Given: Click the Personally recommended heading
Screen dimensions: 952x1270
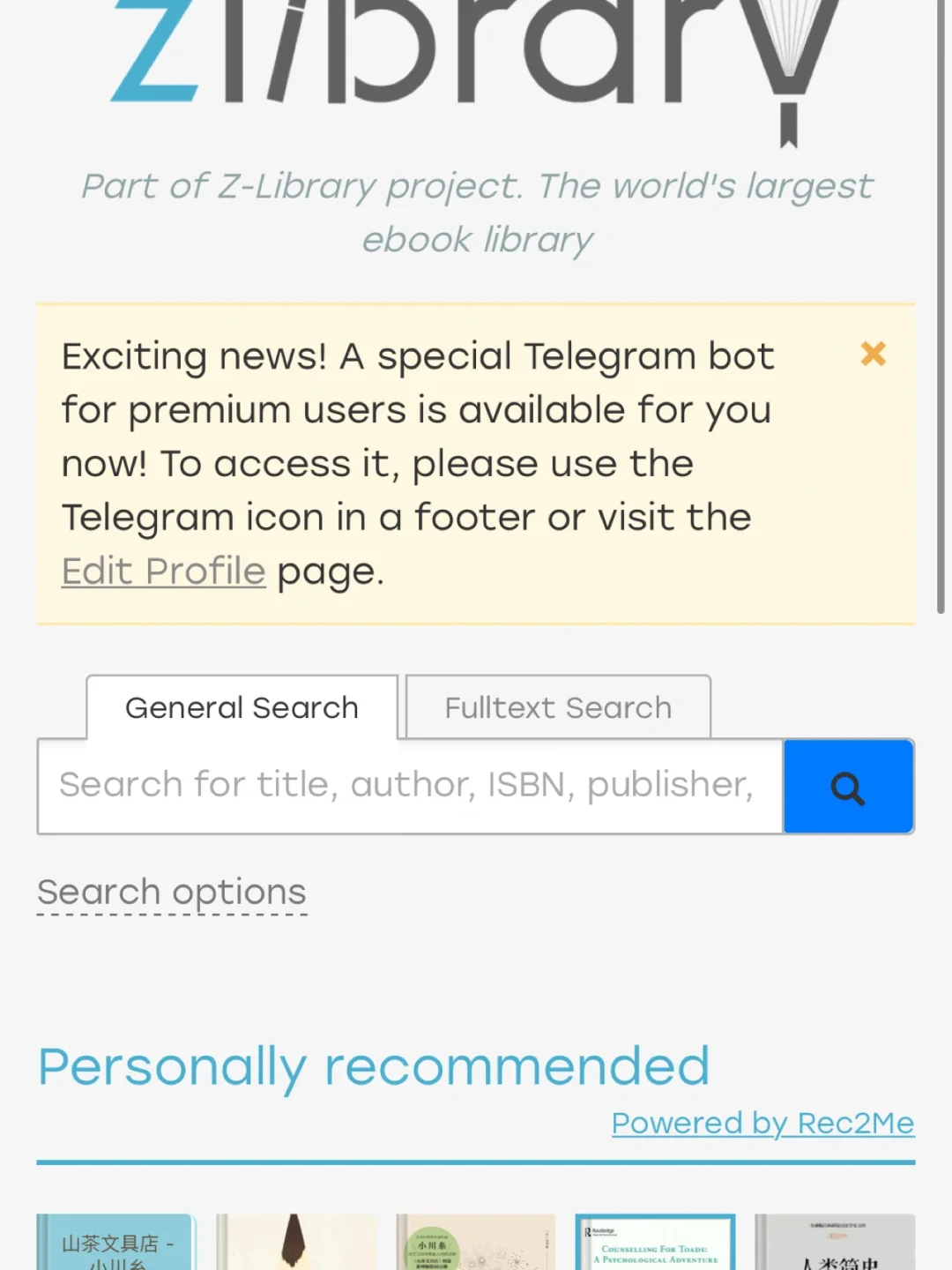Looking at the screenshot, I should (374, 1067).
